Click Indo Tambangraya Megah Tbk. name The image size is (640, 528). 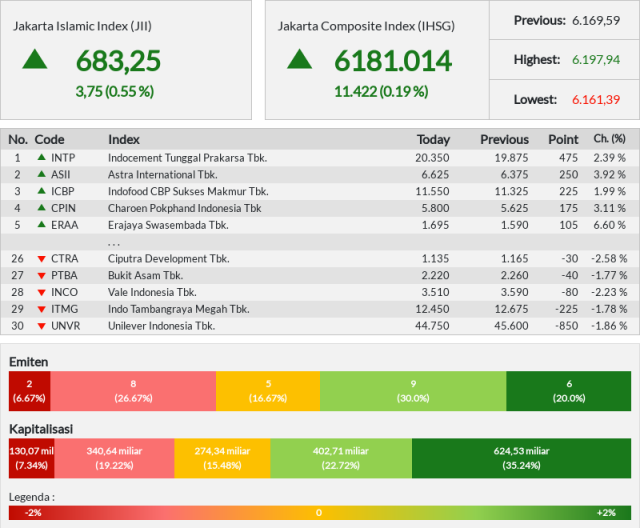(x=179, y=309)
